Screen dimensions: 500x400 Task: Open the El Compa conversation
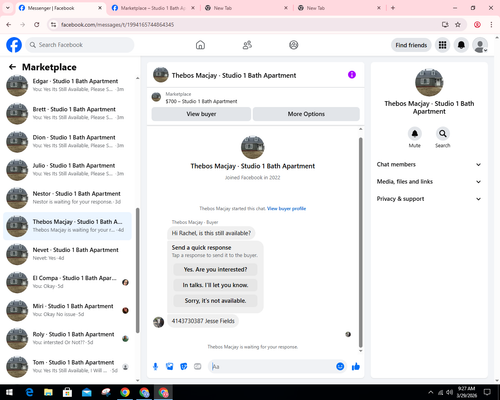[x=68, y=282]
